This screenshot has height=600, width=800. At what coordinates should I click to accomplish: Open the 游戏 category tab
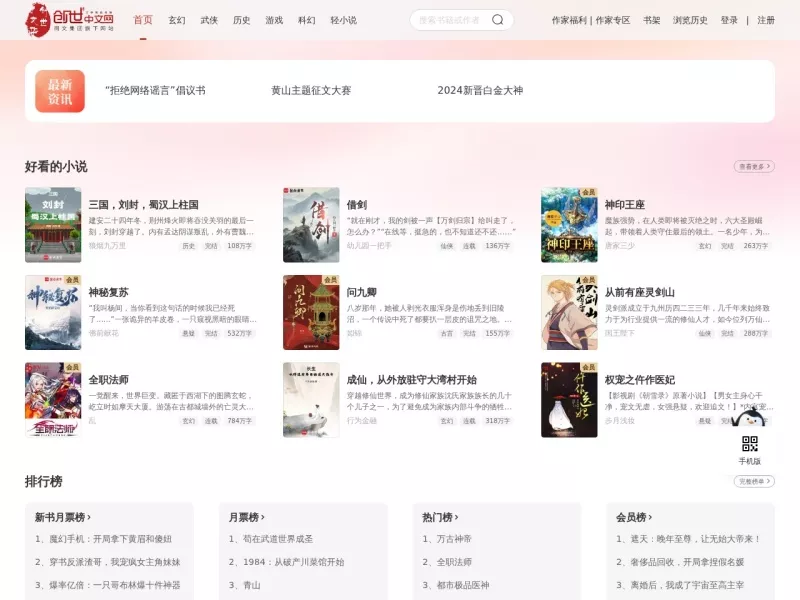click(274, 20)
